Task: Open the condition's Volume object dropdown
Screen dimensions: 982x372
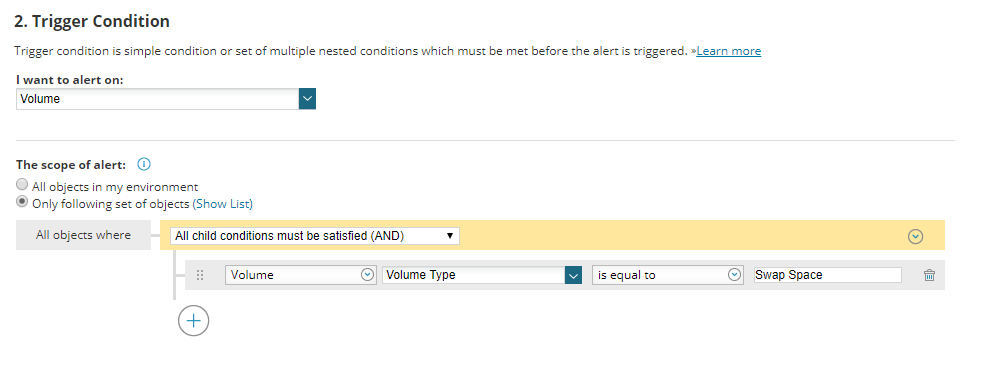Action: (301, 275)
